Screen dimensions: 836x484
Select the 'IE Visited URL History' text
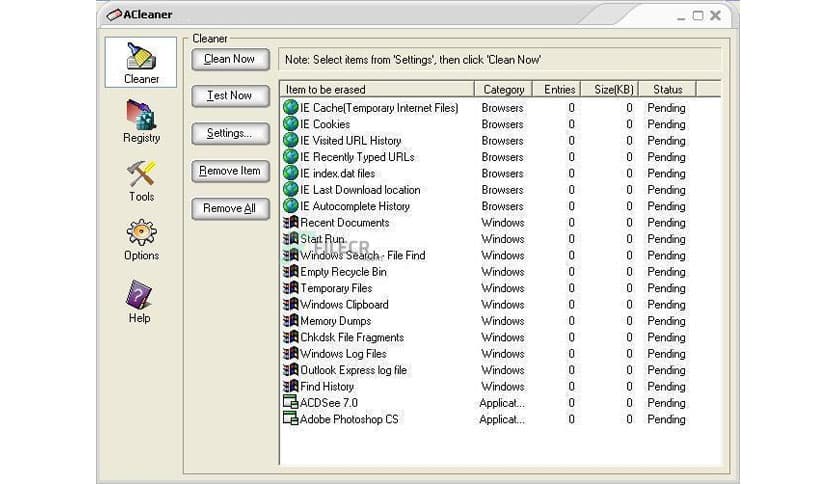point(350,141)
